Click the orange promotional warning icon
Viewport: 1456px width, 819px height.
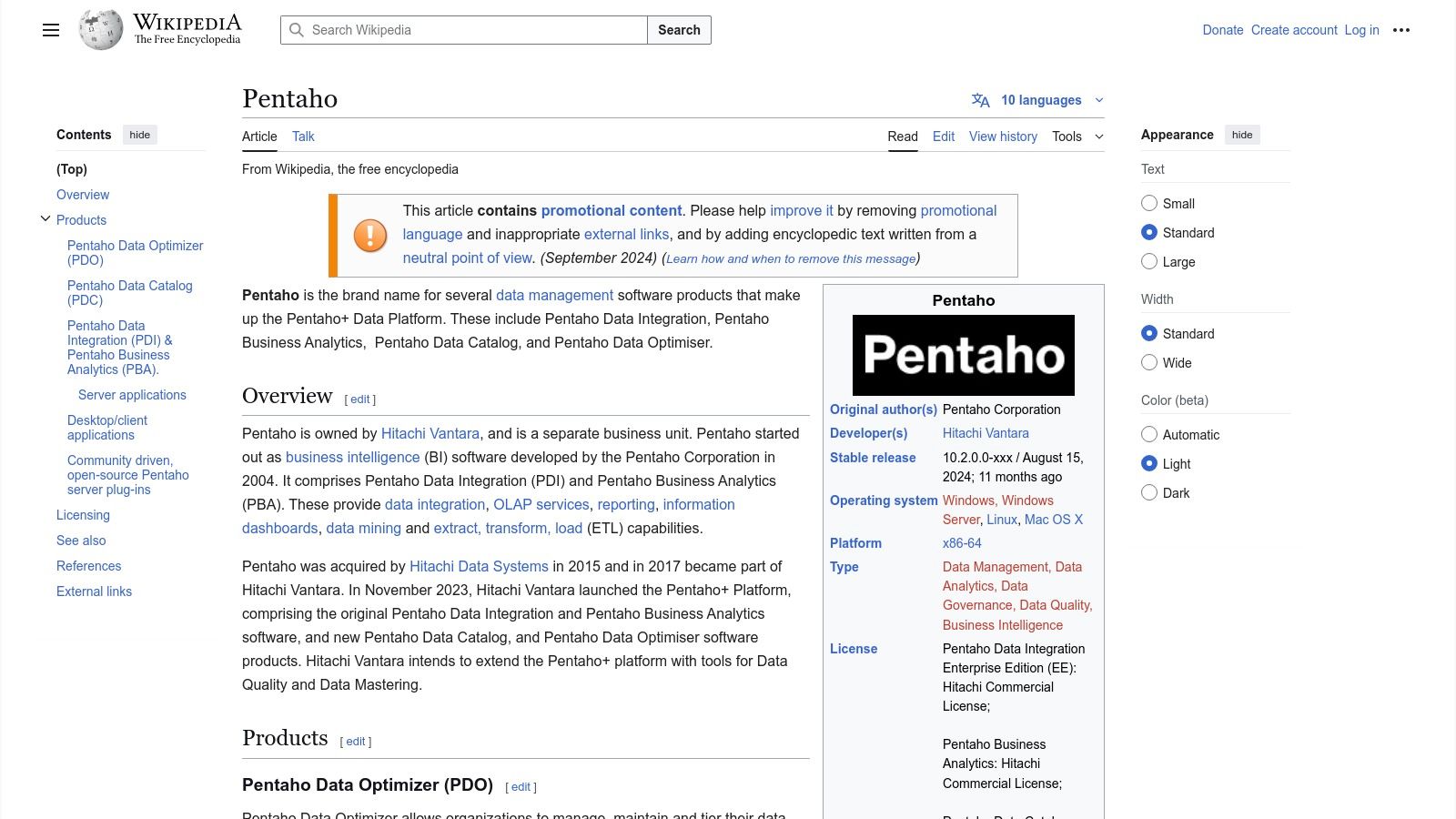pos(370,235)
